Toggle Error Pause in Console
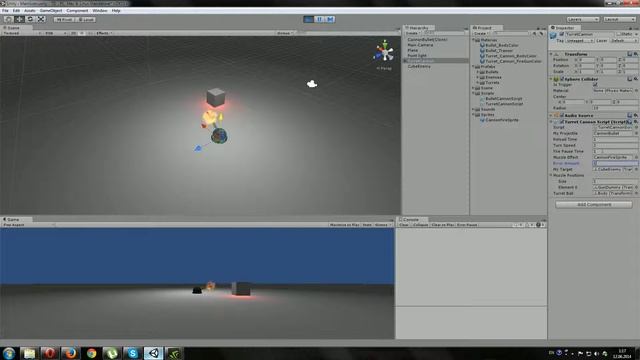 (x=467, y=225)
